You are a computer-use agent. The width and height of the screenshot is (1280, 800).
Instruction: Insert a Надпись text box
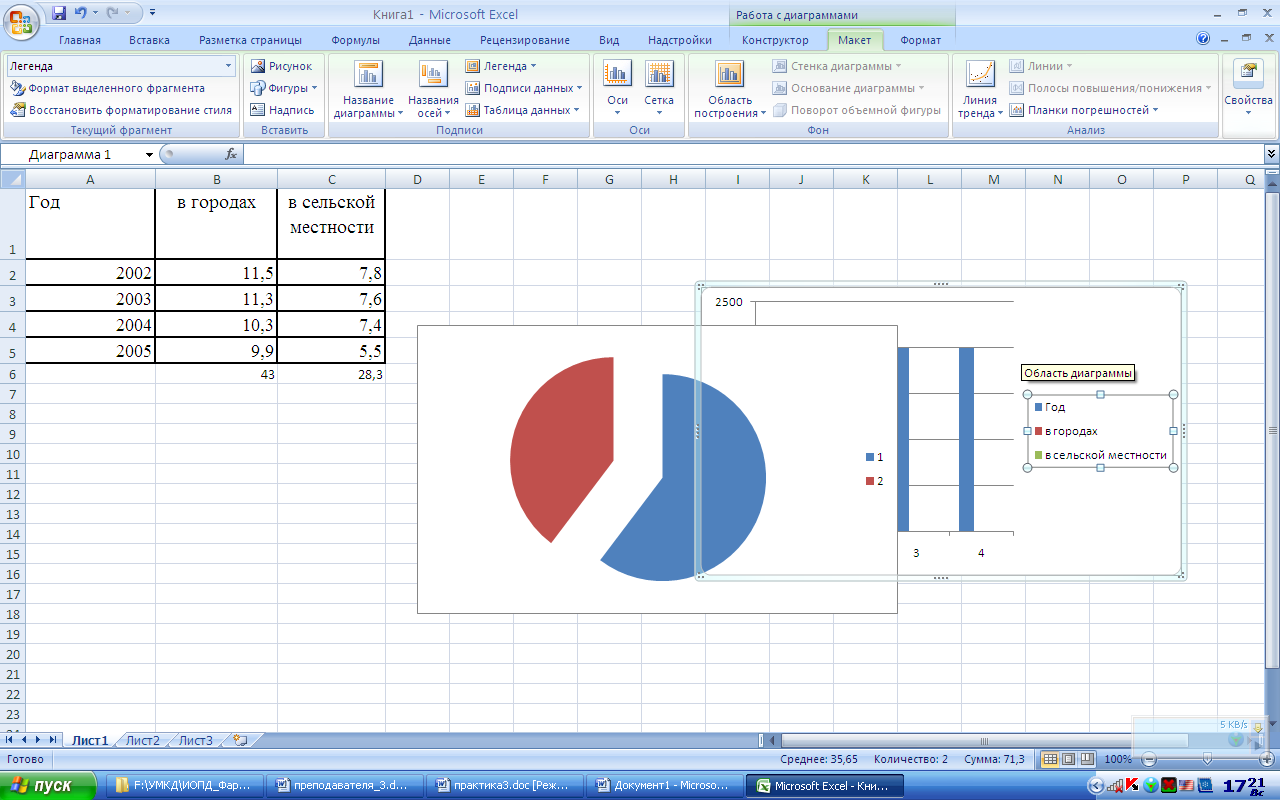(x=282, y=110)
